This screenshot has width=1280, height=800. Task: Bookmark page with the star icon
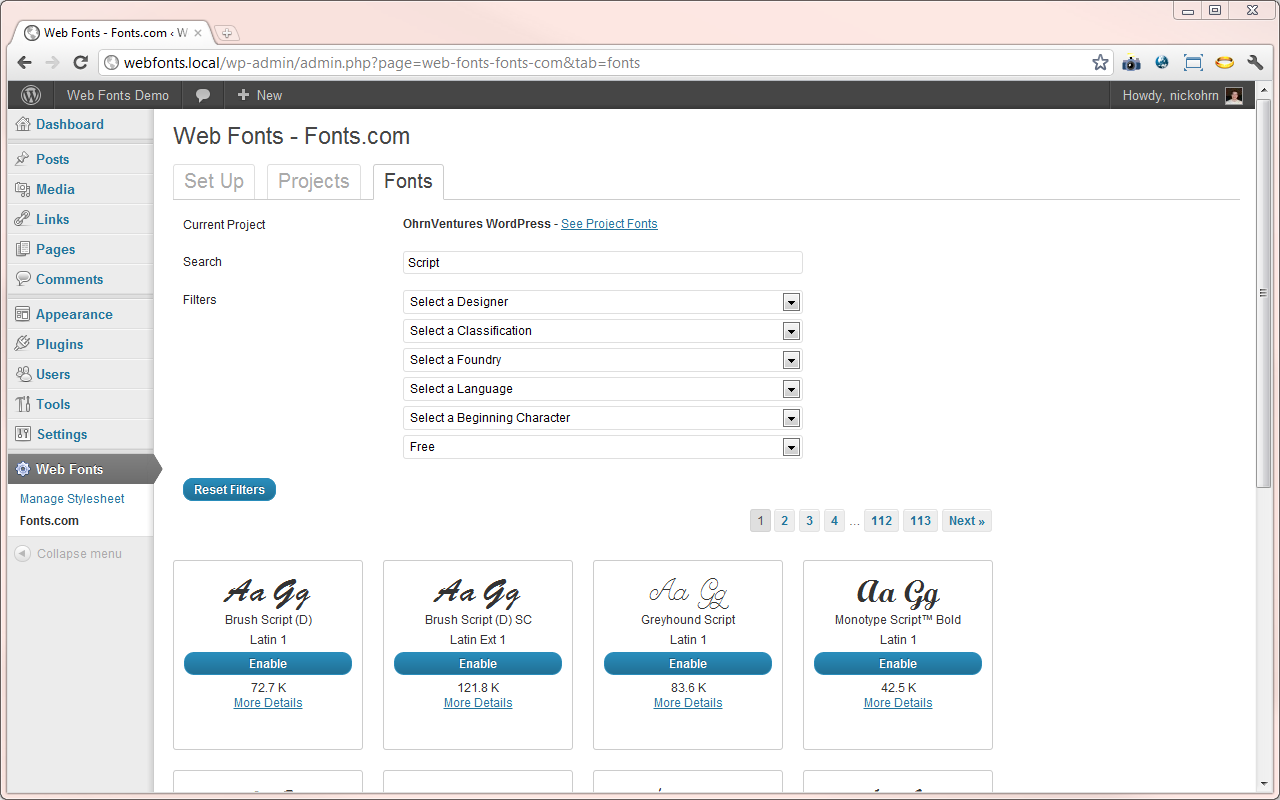tap(1100, 62)
